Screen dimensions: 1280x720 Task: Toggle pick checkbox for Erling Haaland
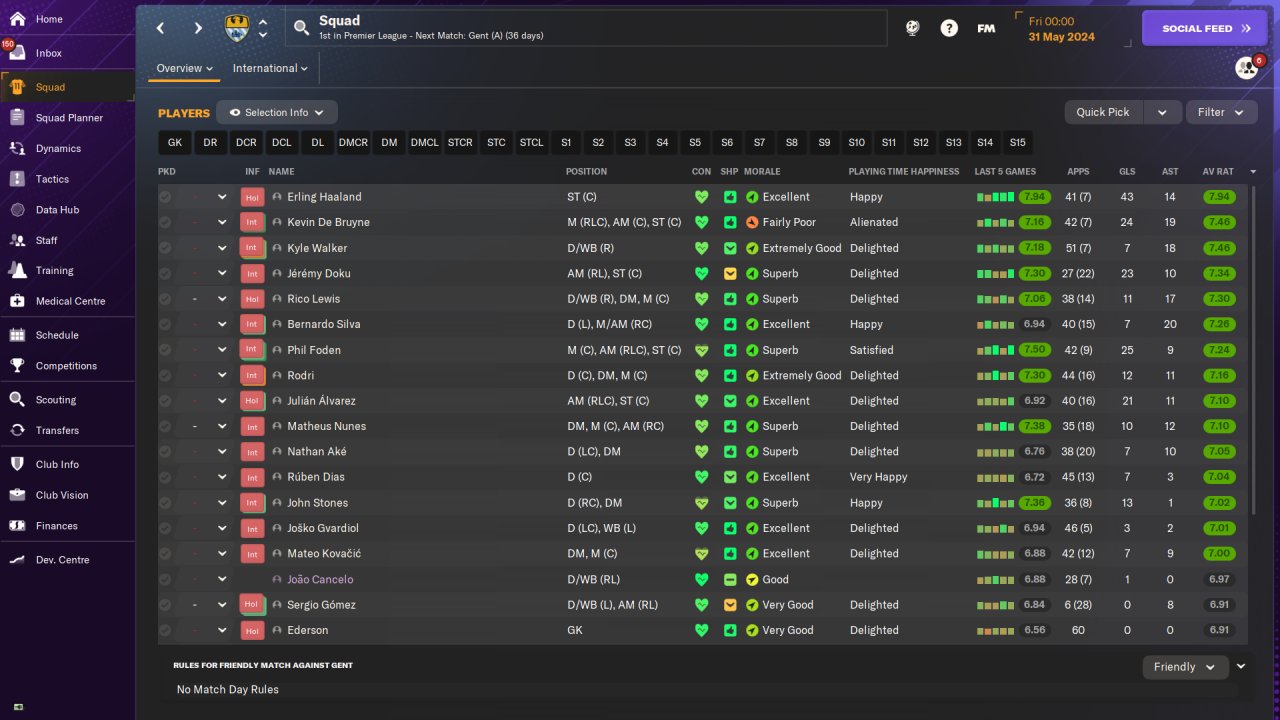(165, 197)
